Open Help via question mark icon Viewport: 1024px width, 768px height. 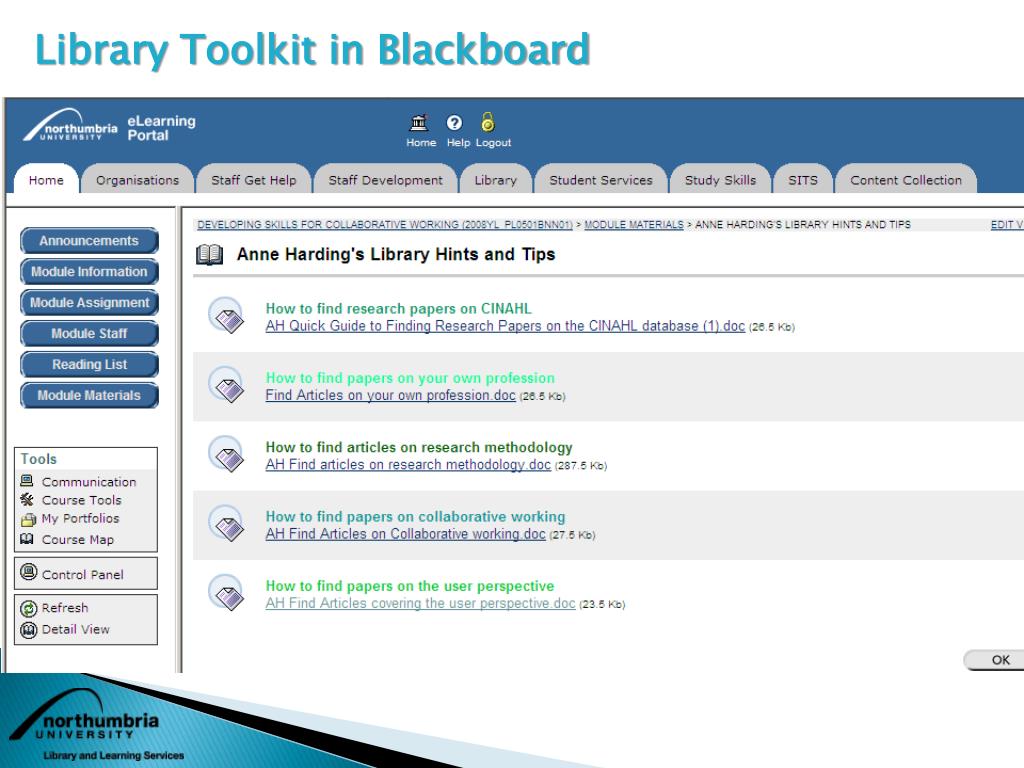pos(455,123)
